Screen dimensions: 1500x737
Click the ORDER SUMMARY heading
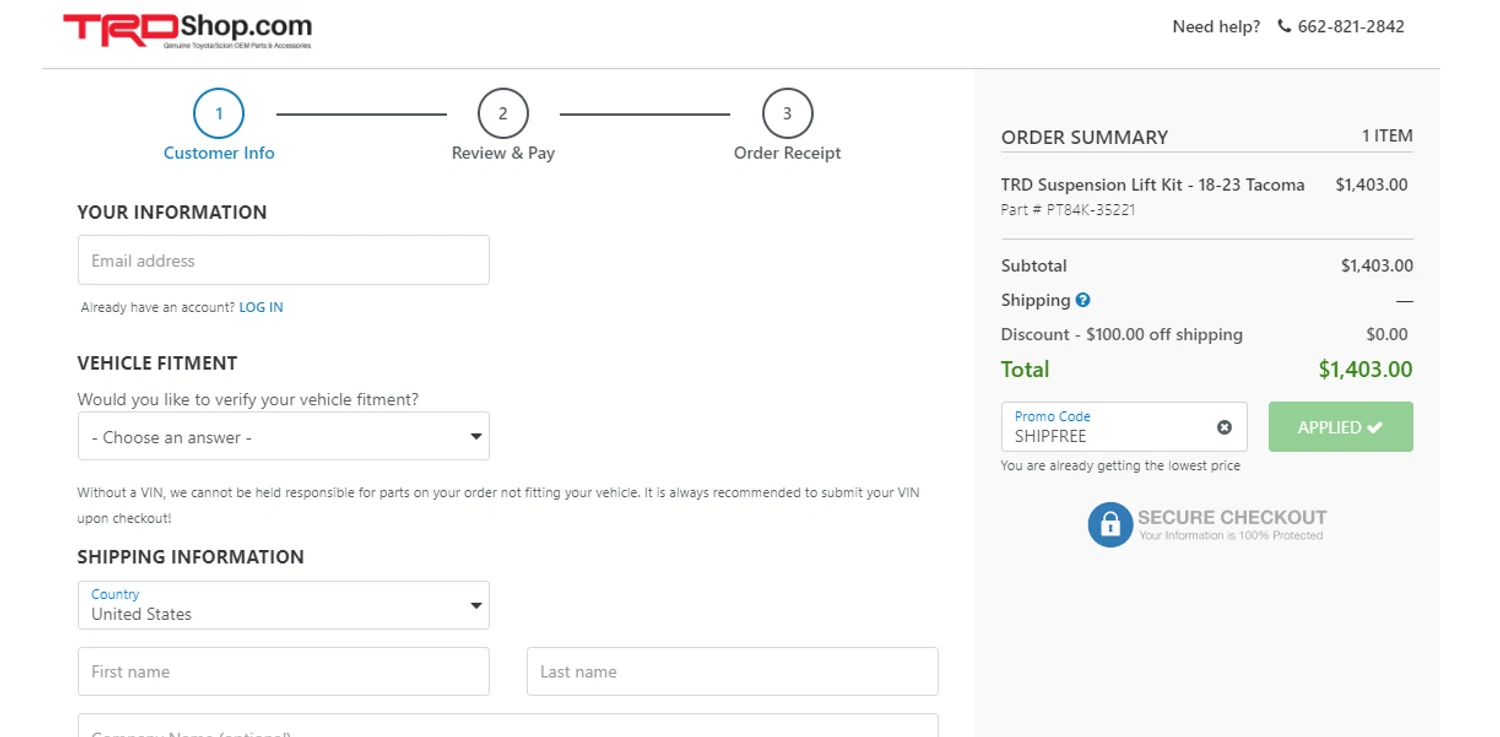1084,137
